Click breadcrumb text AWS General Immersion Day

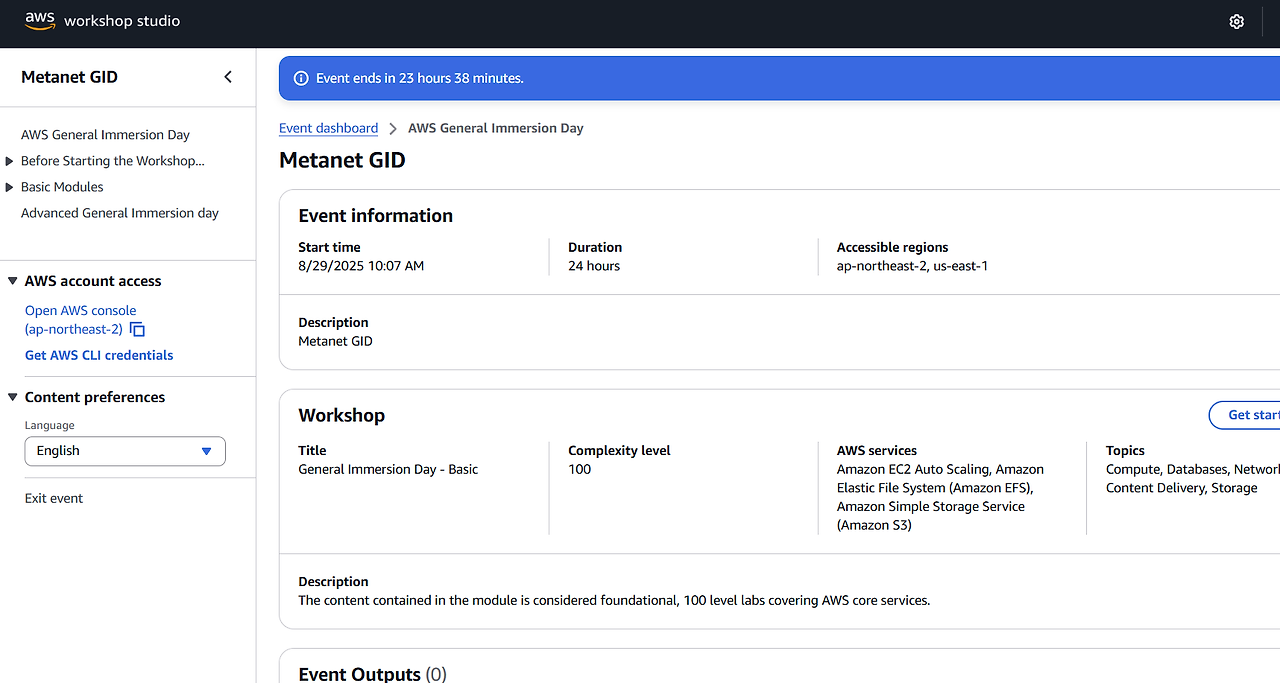496,128
